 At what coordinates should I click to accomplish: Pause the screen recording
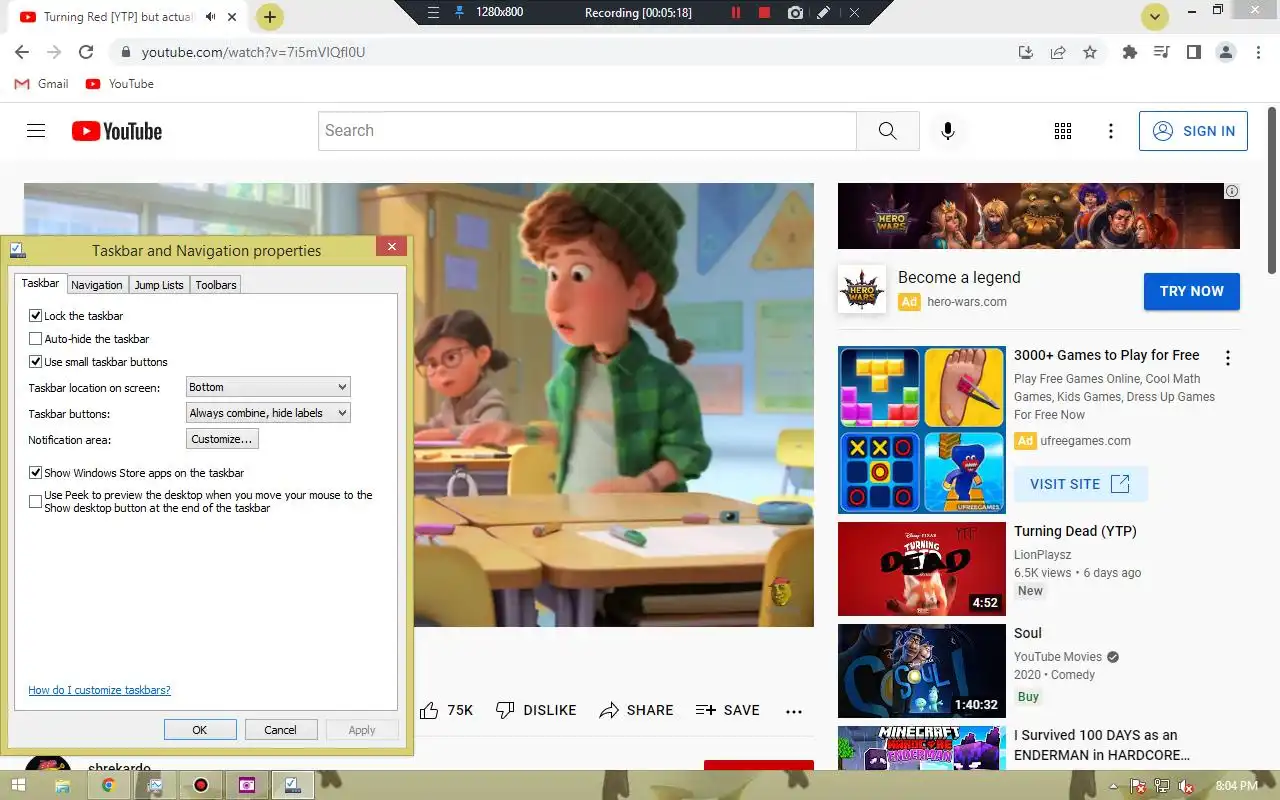(x=736, y=13)
